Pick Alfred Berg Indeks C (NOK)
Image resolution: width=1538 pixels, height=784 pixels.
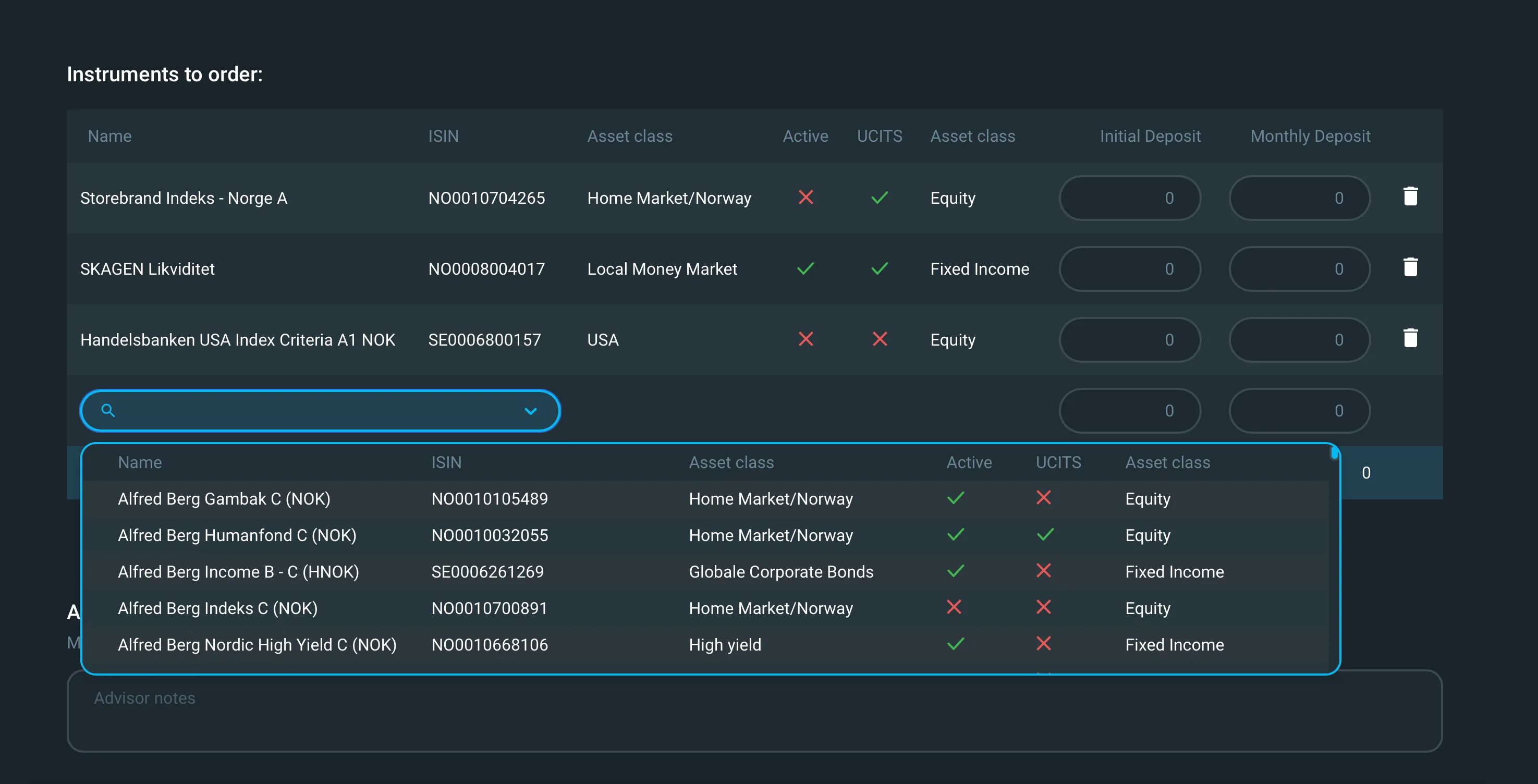pos(705,608)
